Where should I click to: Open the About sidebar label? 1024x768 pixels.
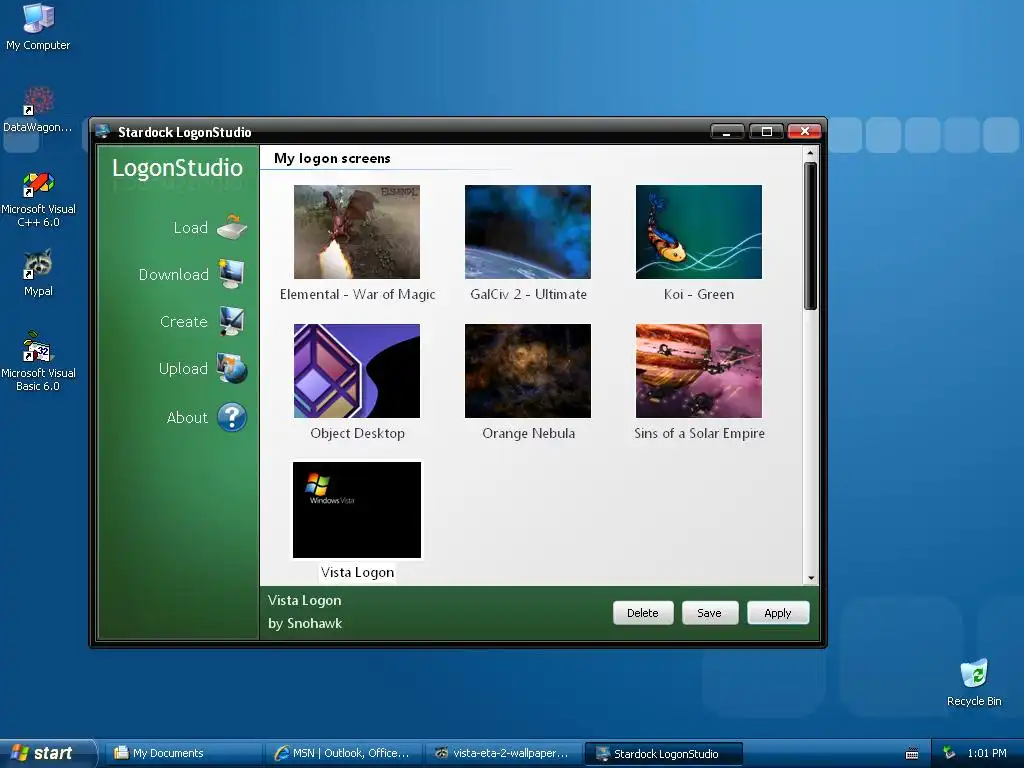pos(187,418)
